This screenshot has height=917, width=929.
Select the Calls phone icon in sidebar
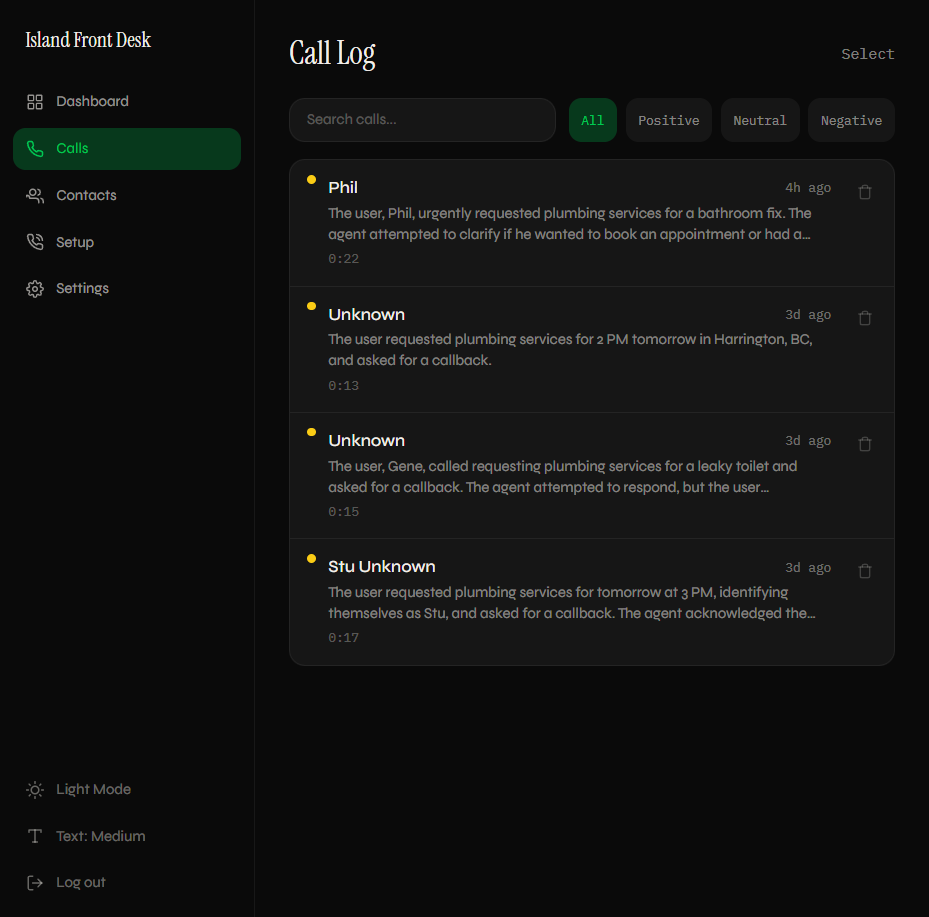tap(36, 148)
